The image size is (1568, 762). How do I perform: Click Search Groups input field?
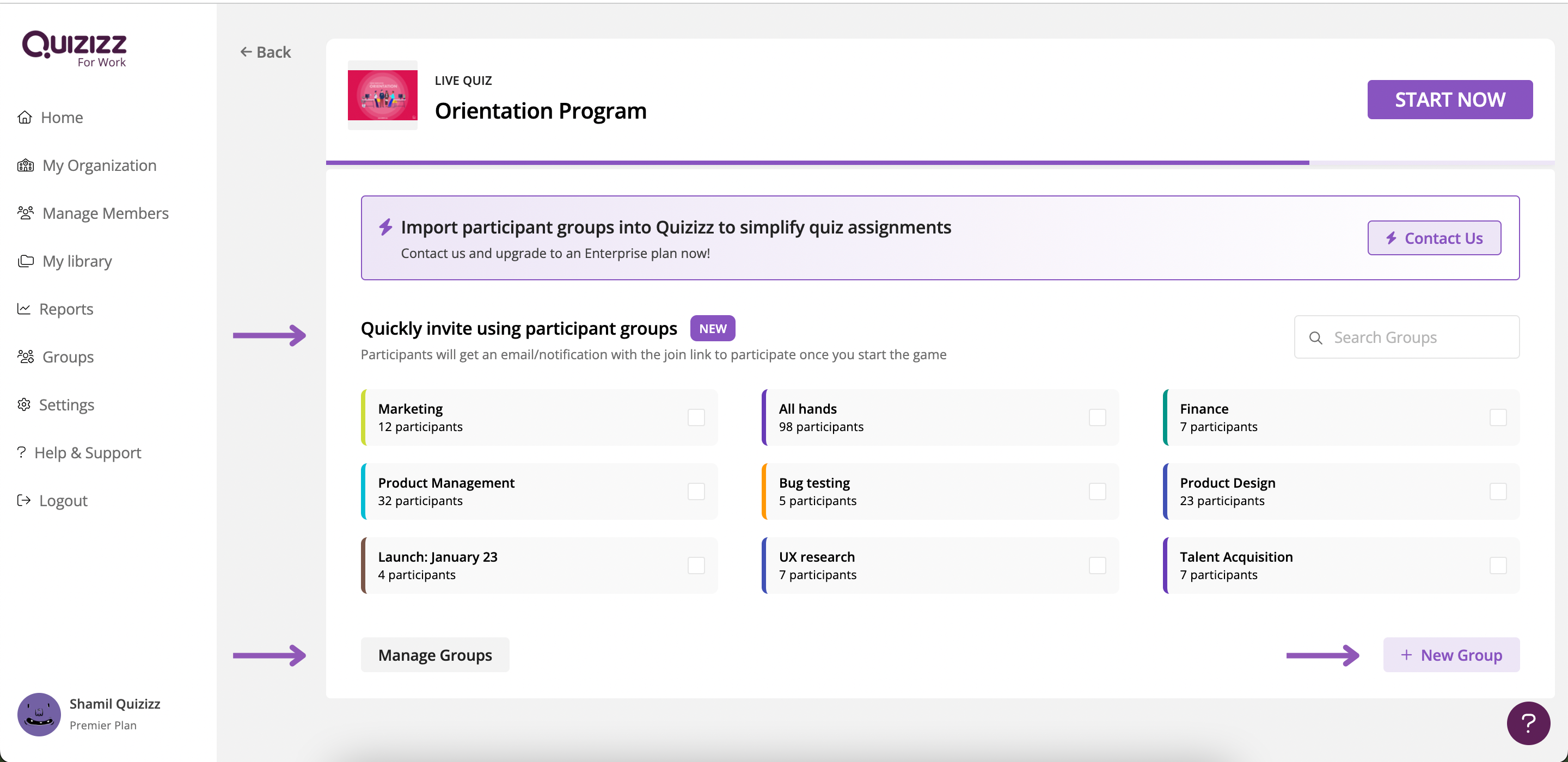tap(1408, 337)
